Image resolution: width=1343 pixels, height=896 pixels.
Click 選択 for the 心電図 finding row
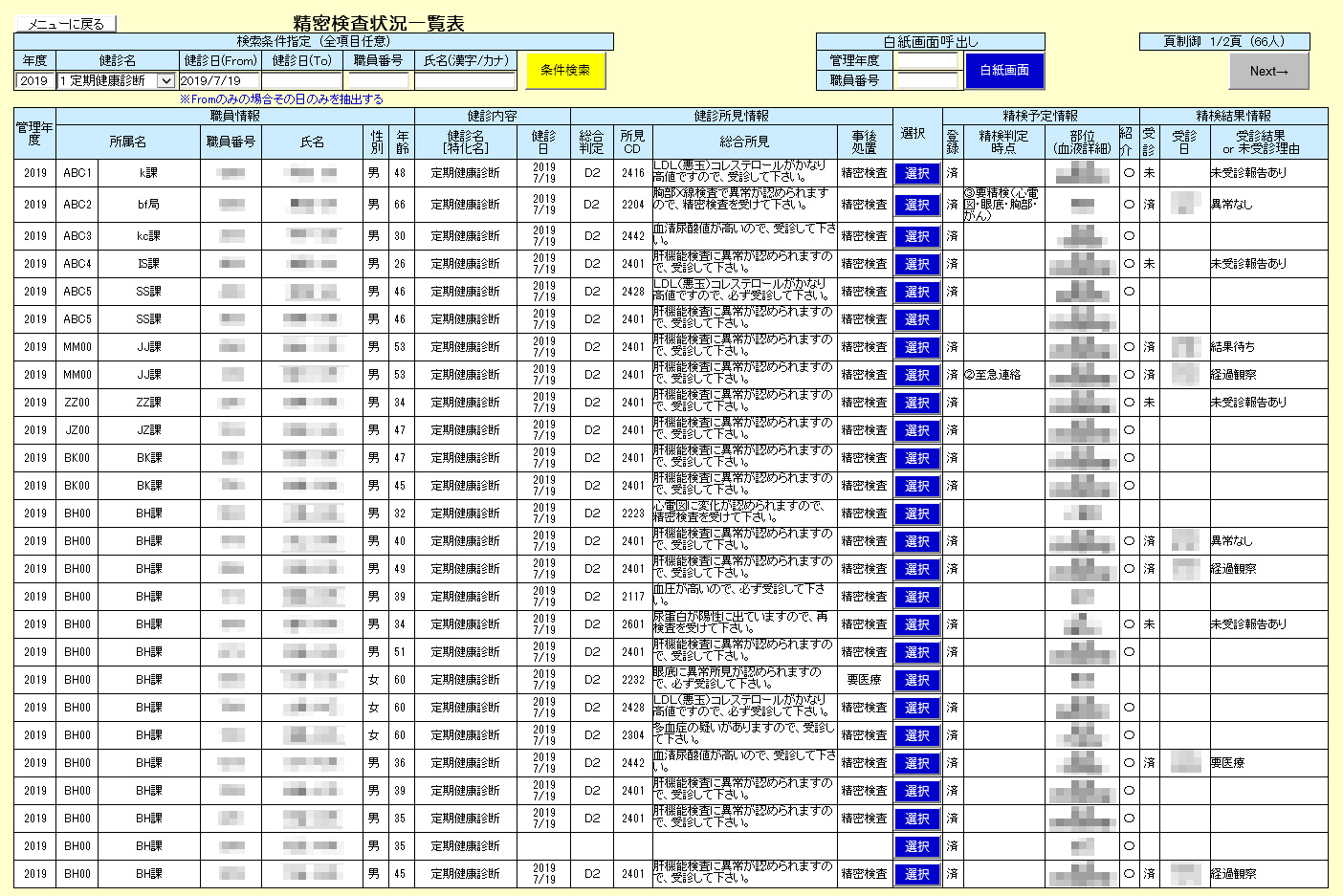click(917, 514)
